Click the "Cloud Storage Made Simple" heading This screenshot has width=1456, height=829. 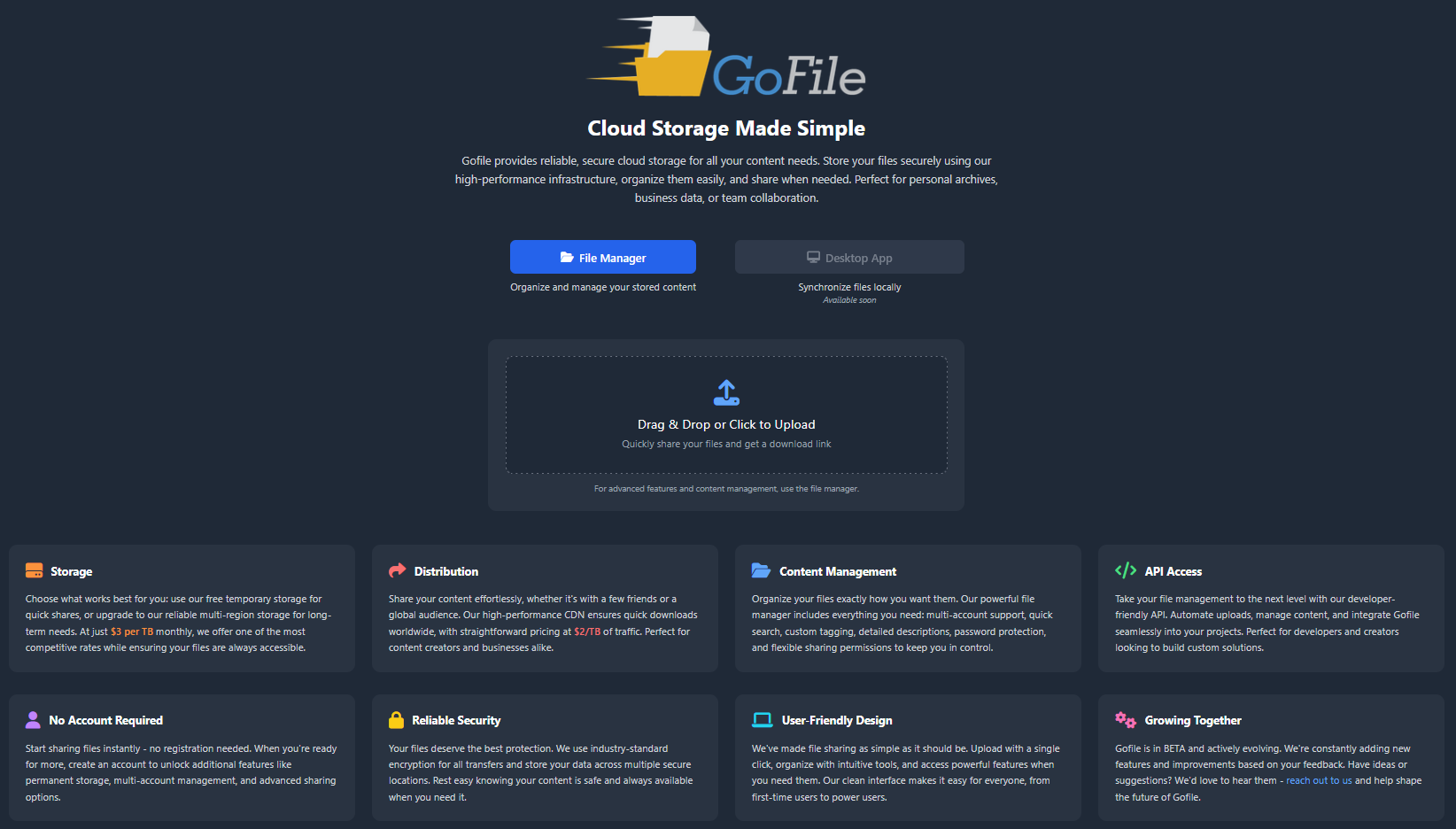pos(726,128)
